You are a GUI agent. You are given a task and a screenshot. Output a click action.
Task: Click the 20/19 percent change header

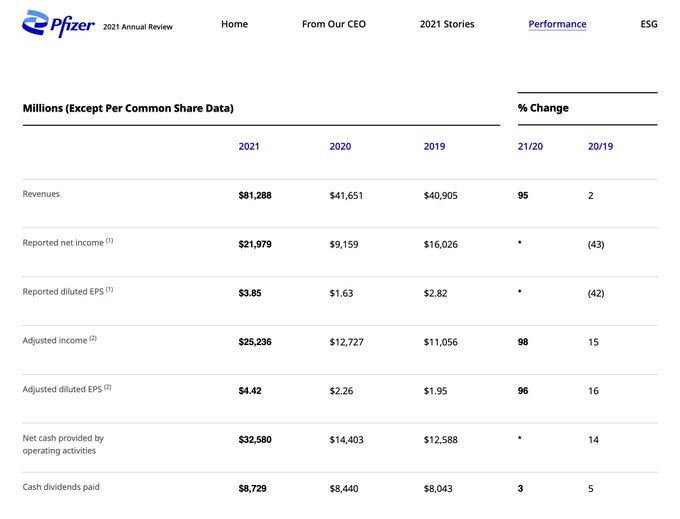600,147
